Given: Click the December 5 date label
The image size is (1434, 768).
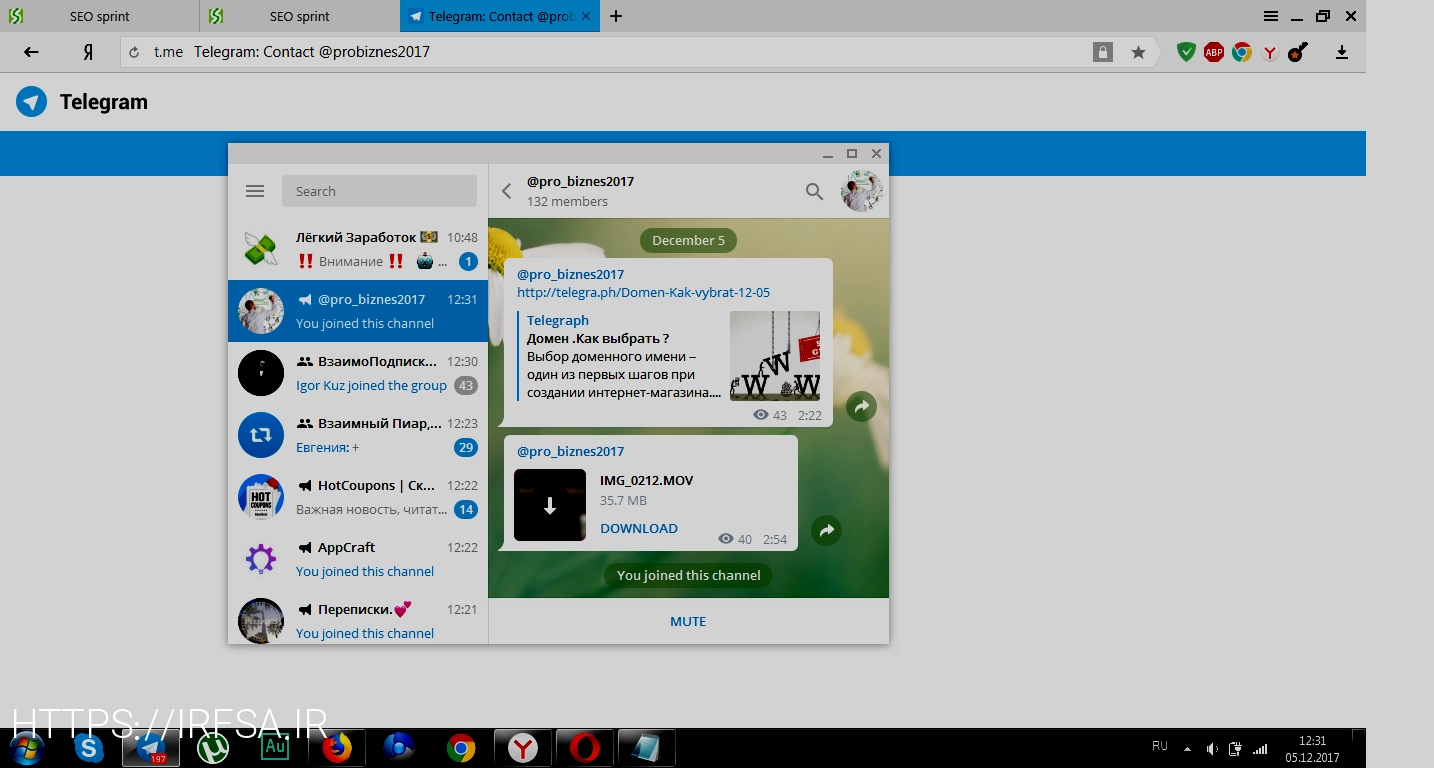Looking at the screenshot, I should click(x=688, y=240).
